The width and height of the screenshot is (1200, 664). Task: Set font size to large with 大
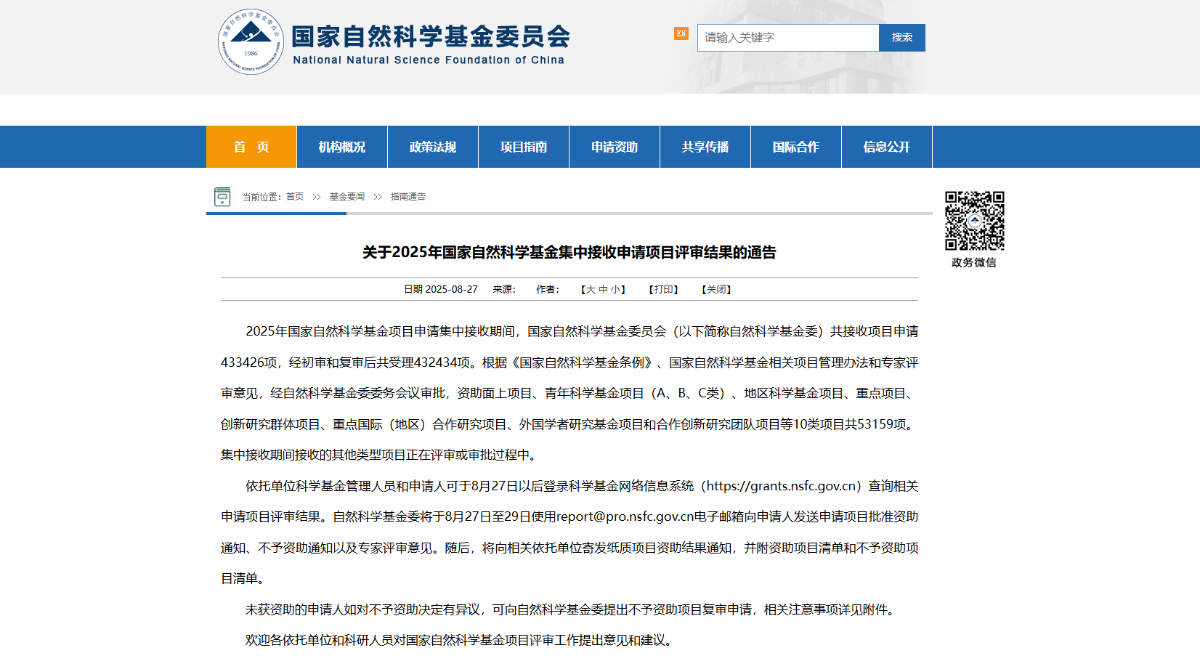click(590, 290)
